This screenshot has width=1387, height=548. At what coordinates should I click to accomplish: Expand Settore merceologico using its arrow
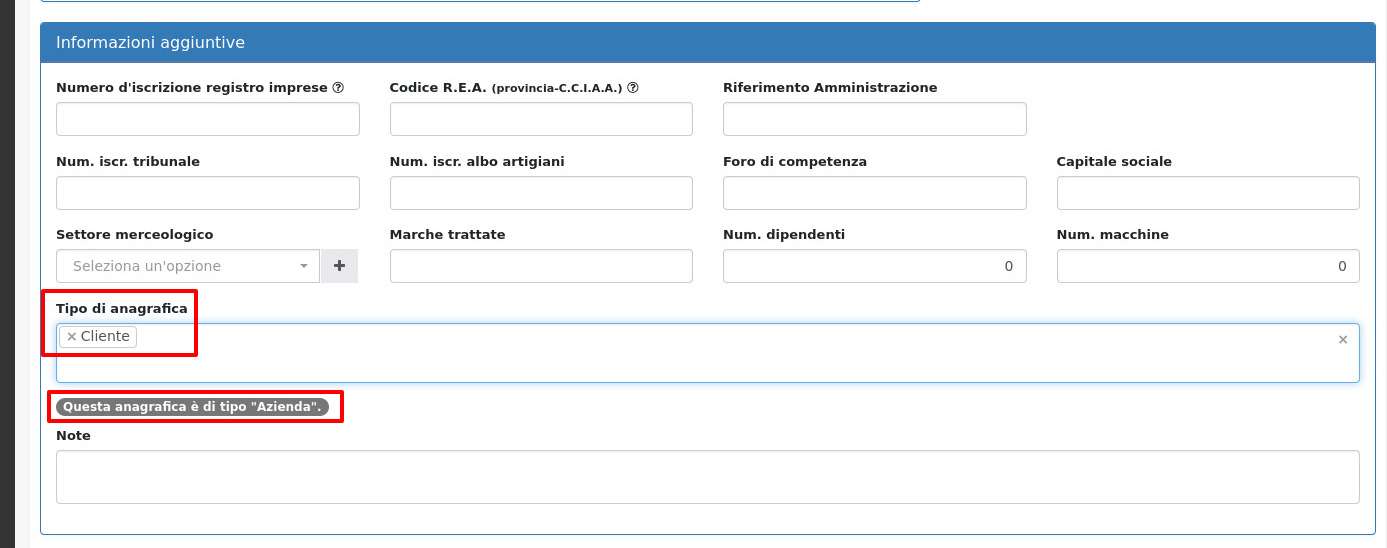304,266
